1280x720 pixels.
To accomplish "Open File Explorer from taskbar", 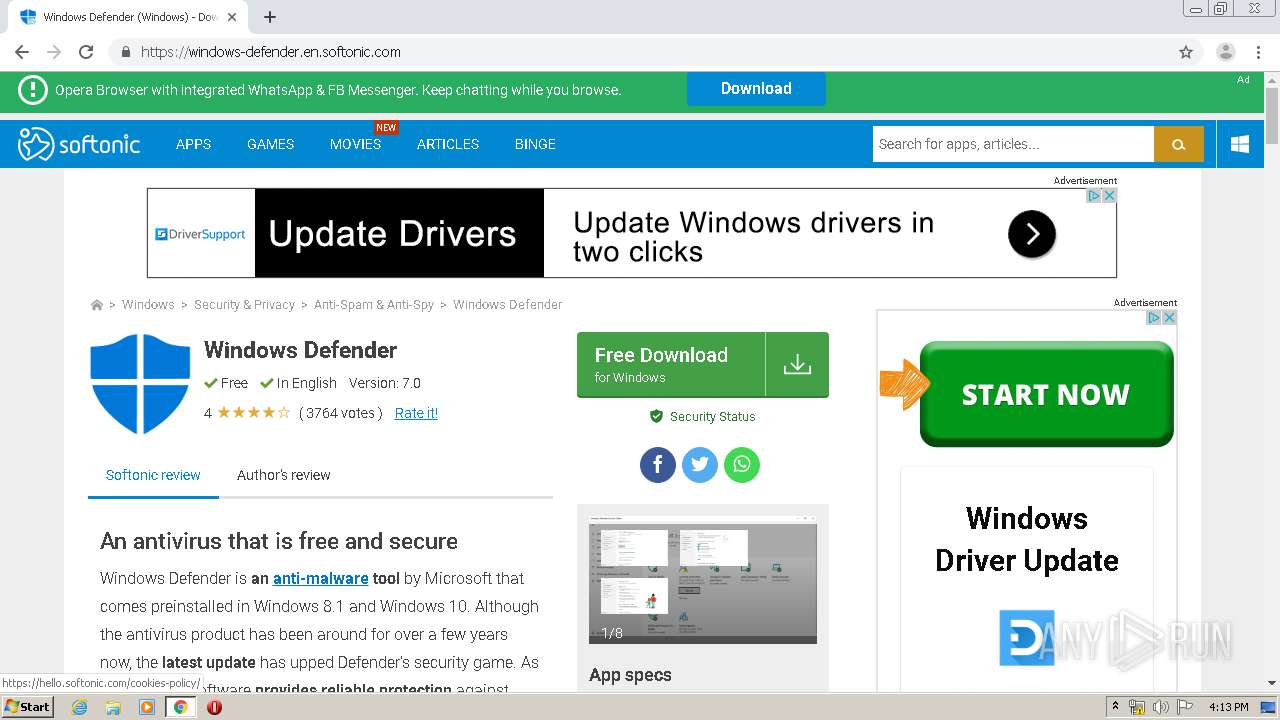I will tap(113, 707).
